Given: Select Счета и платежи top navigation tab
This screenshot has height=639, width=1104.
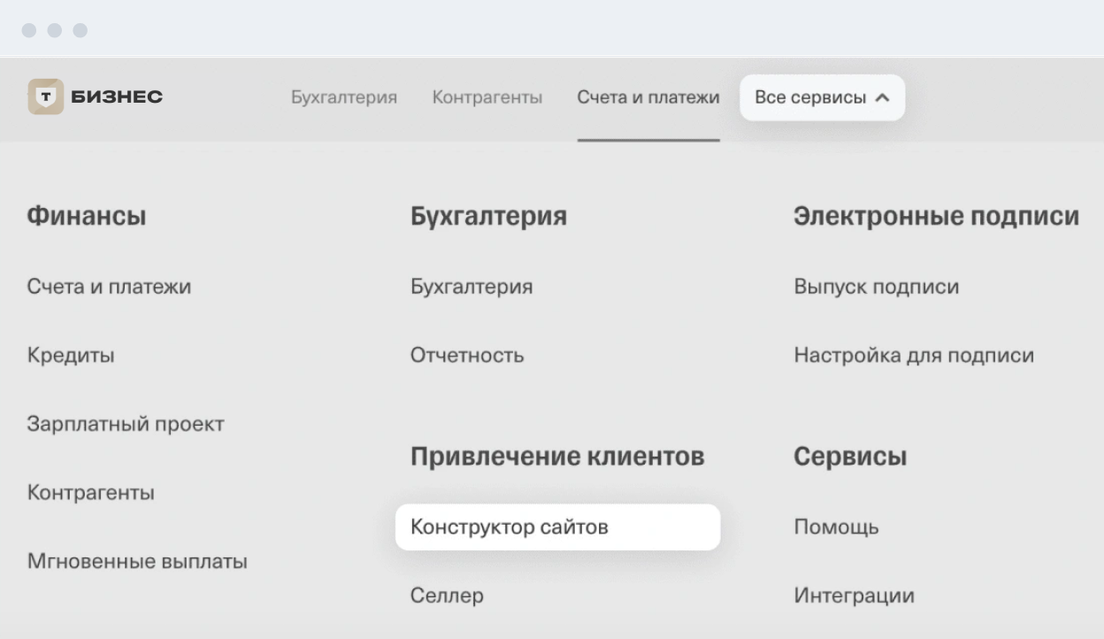Looking at the screenshot, I should [648, 98].
